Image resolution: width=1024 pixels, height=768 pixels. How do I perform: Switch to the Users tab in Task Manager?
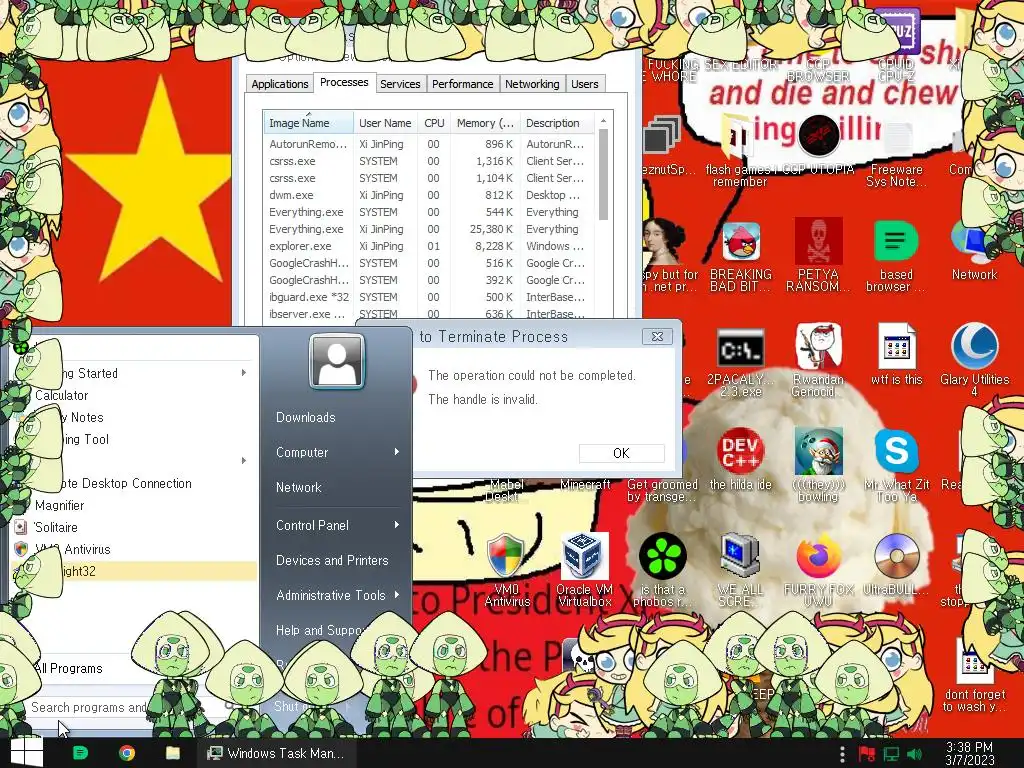(x=584, y=84)
